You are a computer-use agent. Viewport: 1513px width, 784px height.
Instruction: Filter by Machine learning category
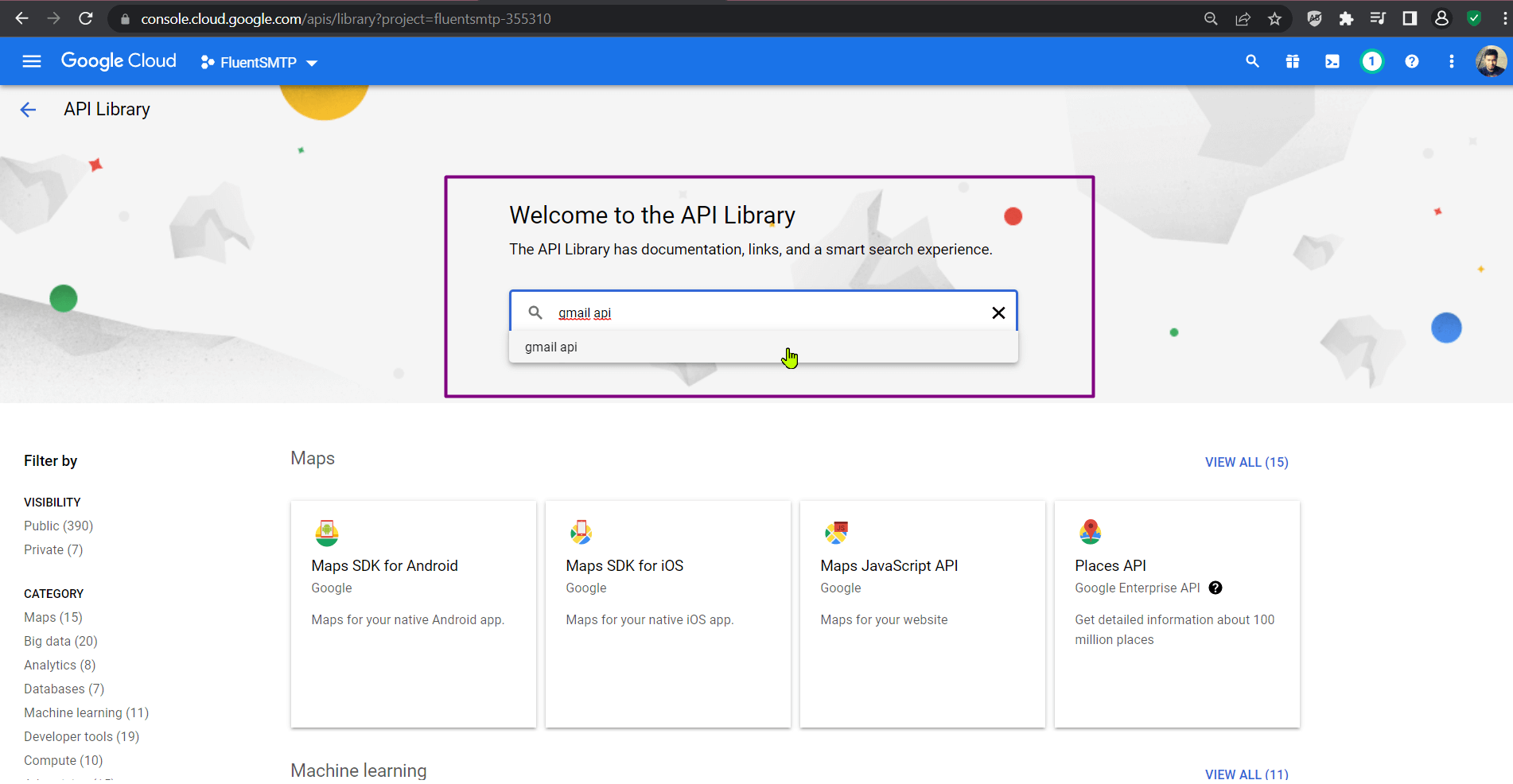87,712
